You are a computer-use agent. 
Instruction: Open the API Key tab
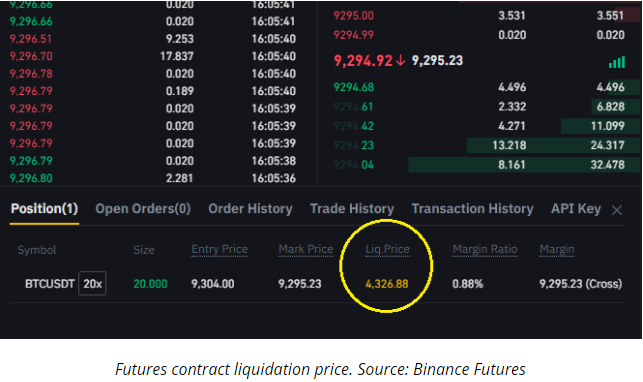pyautogui.click(x=576, y=209)
